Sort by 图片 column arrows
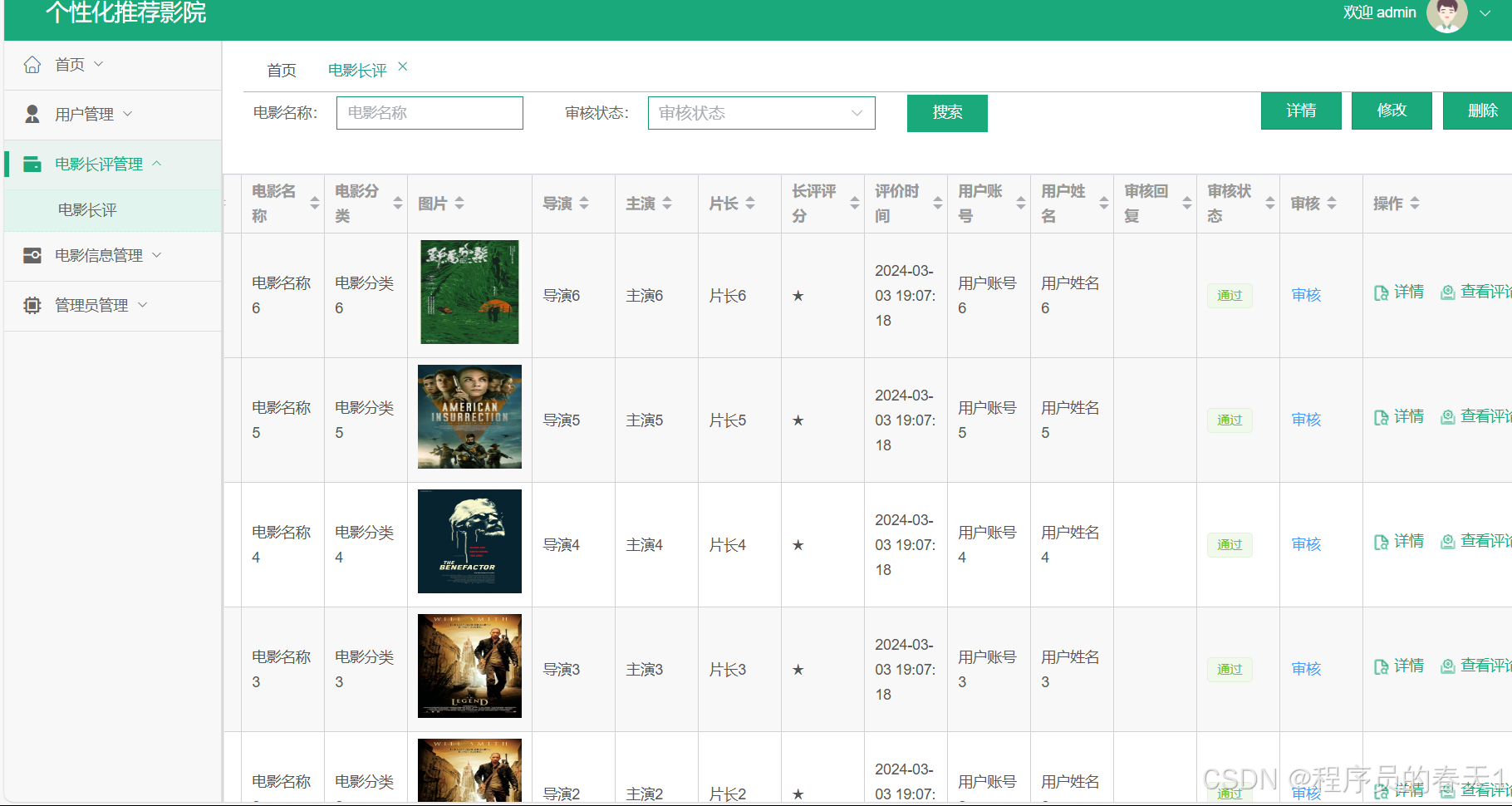 [x=459, y=204]
